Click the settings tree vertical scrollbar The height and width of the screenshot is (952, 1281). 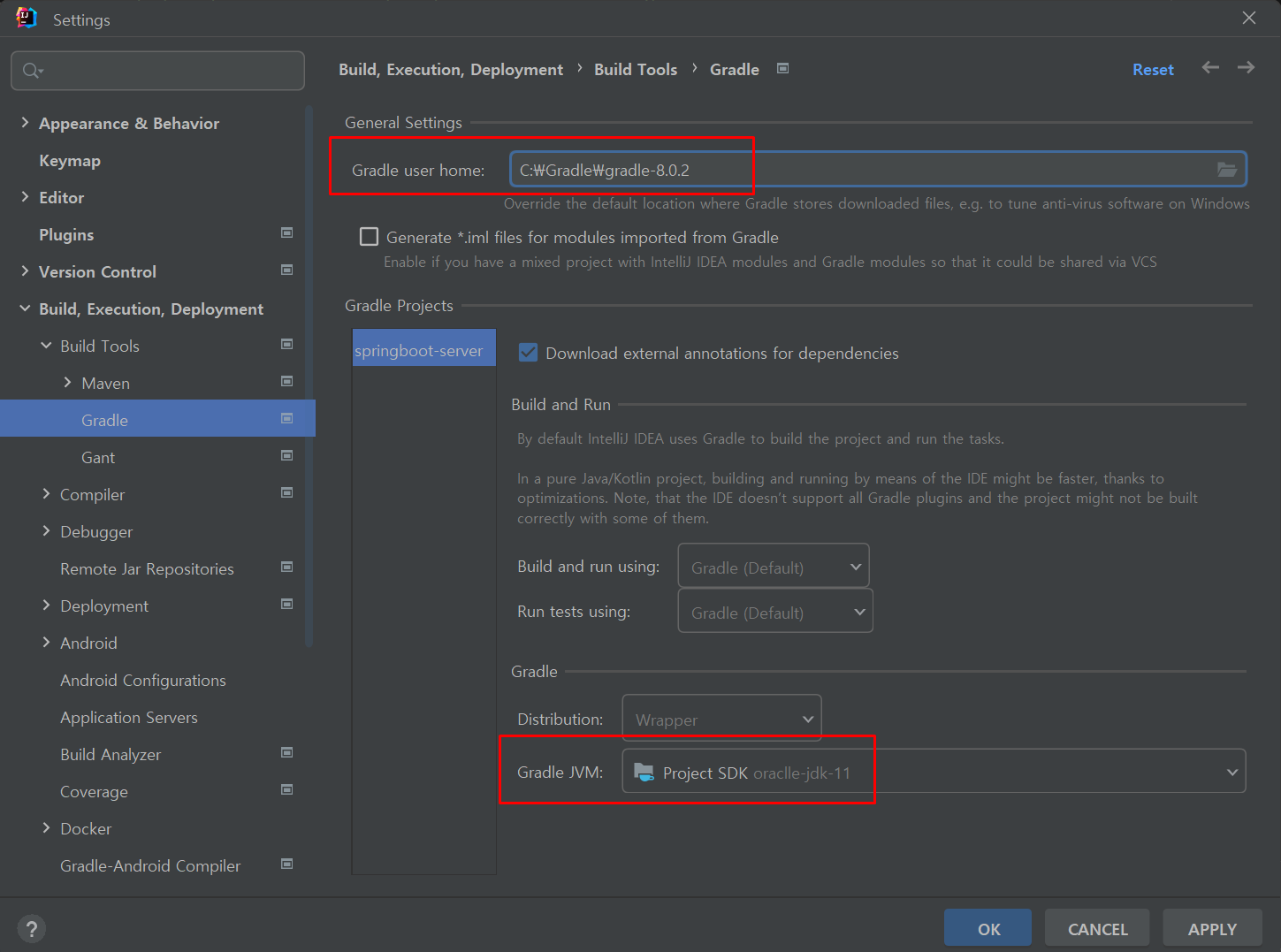point(309,376)
